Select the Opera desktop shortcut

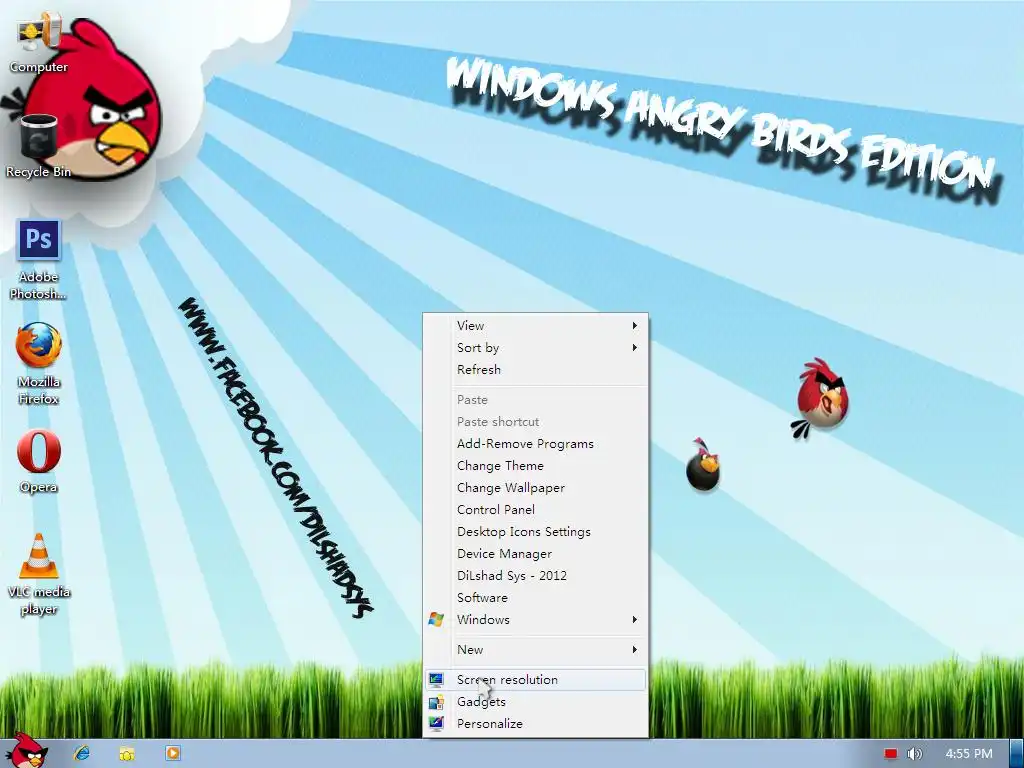[x=39, y=461]
